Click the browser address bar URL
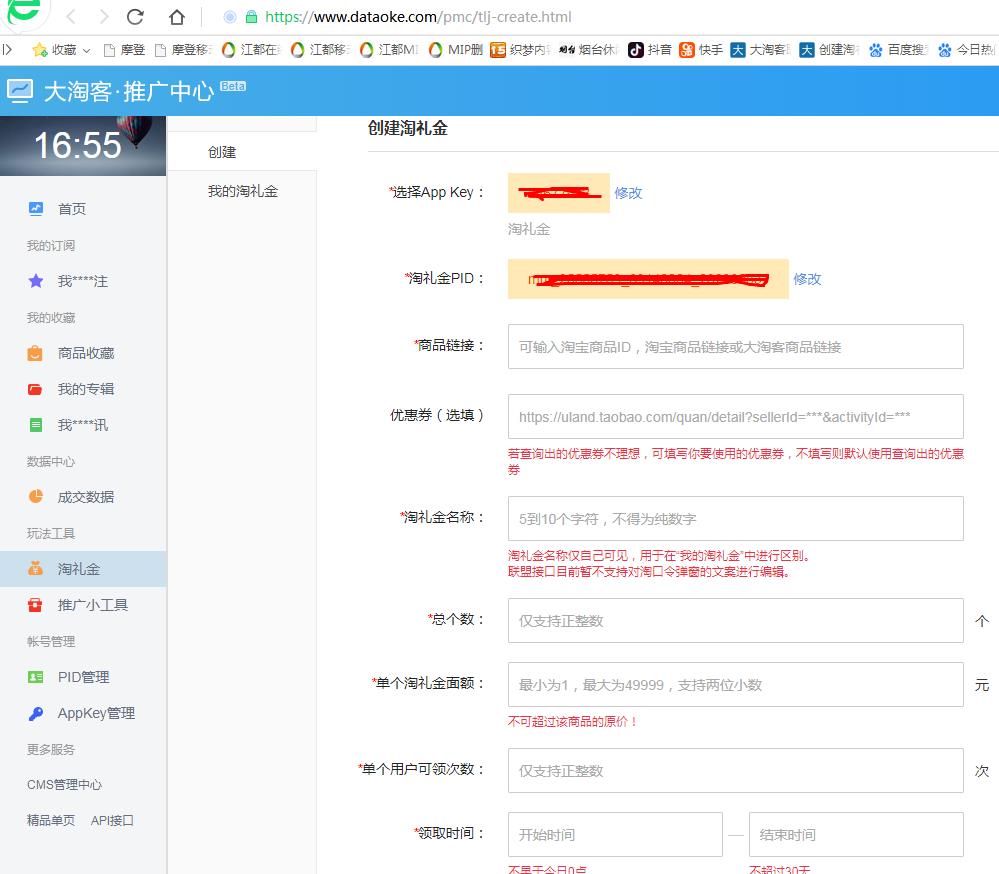The width and height of the screenshot is (999, 874). 418,17
